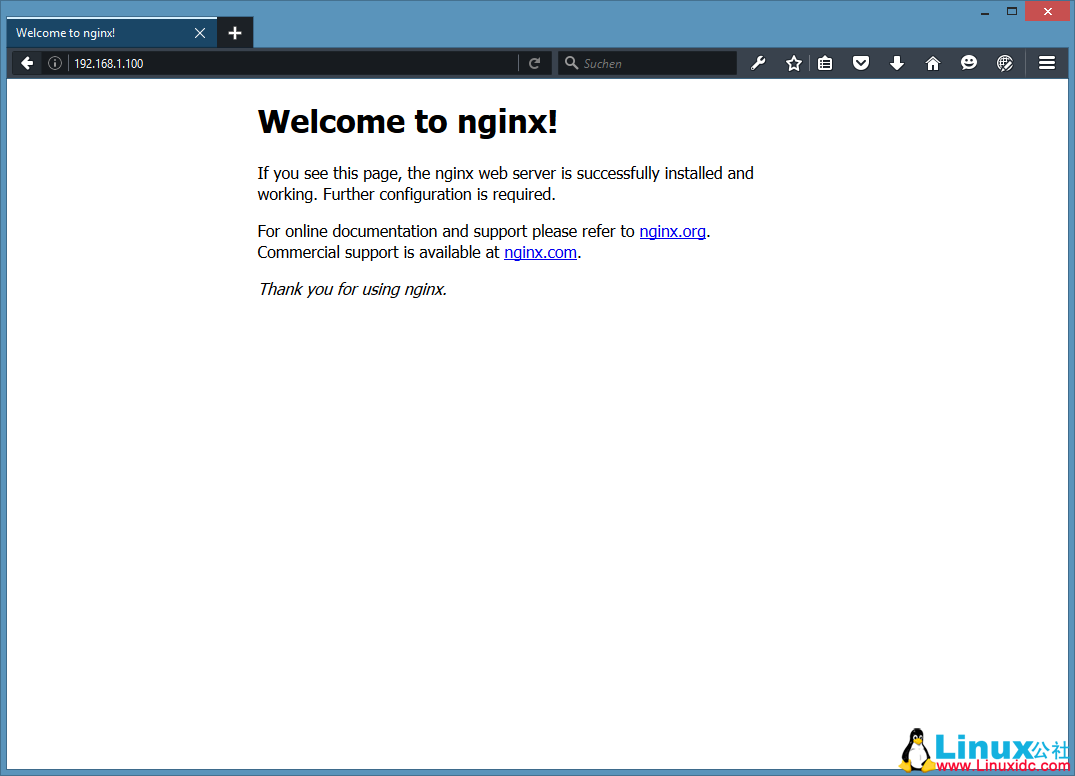Viewport: 1075px width, 776px height.
Task: Open the Firefox developer tools wrench icon
Action: (x=758, y=62)
